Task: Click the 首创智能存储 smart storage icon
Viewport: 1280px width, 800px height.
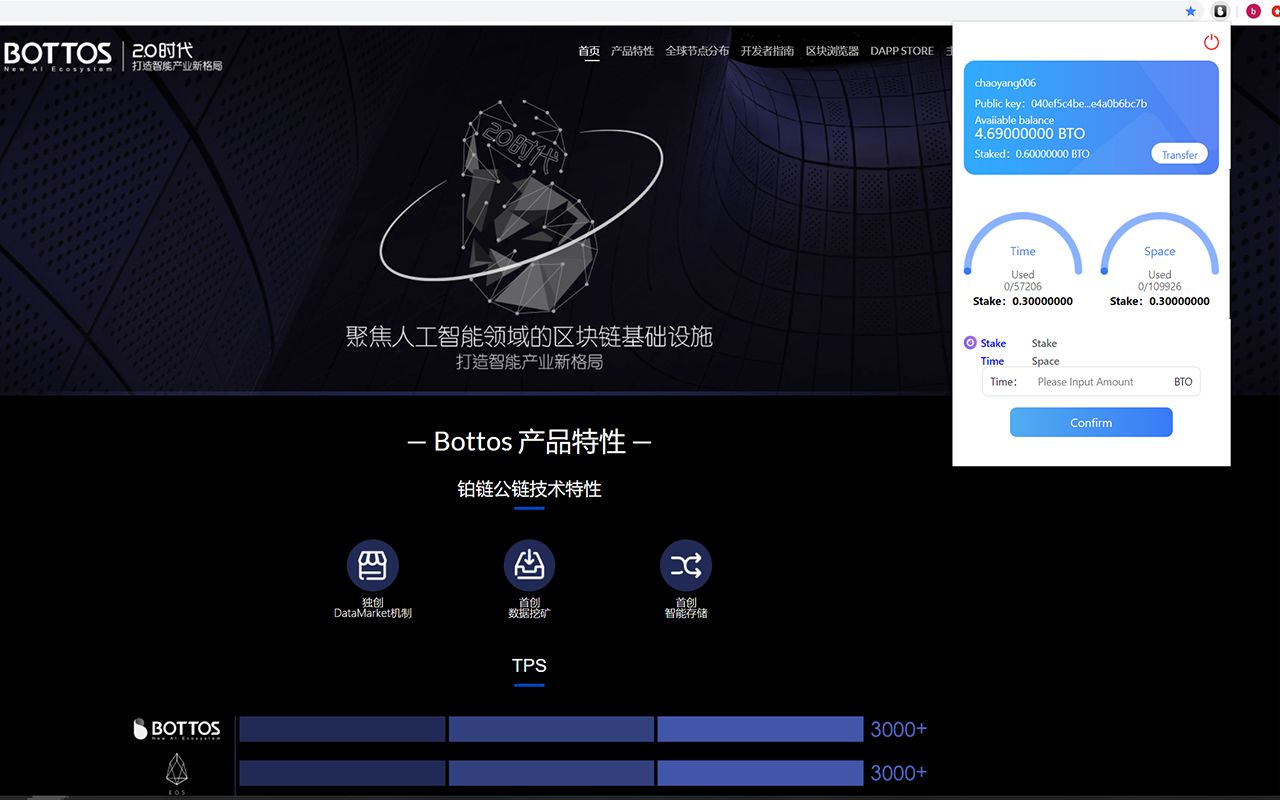Action: 685,565
